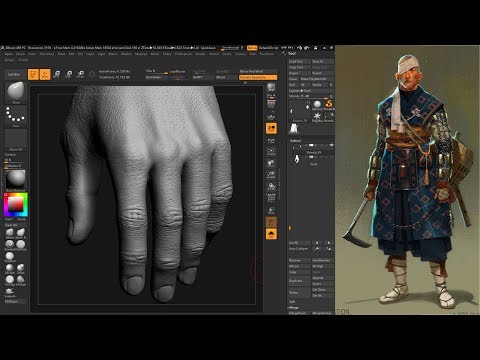This screenshot has height=360, width=480.
Task: Adjust the See-through slider
Action: (232, 48)
